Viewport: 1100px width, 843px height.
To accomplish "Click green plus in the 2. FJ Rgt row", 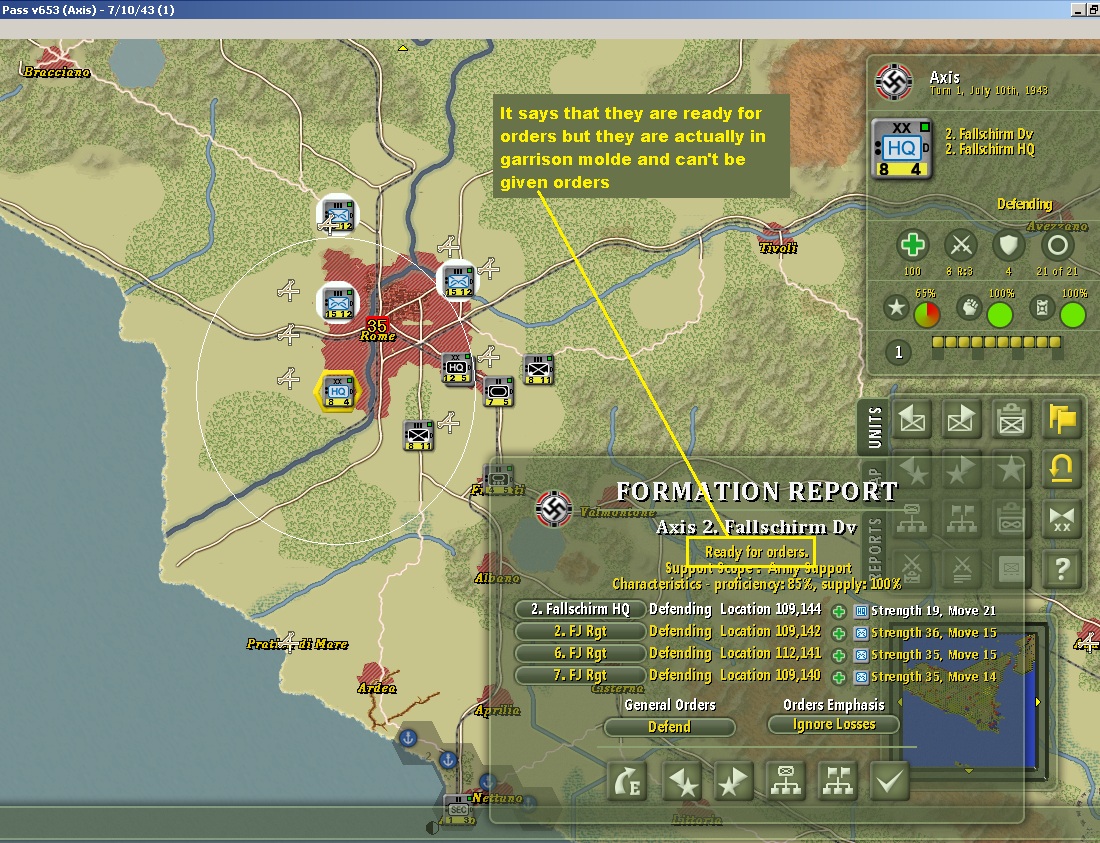I will pyautogui.click(x=838, y=633).
